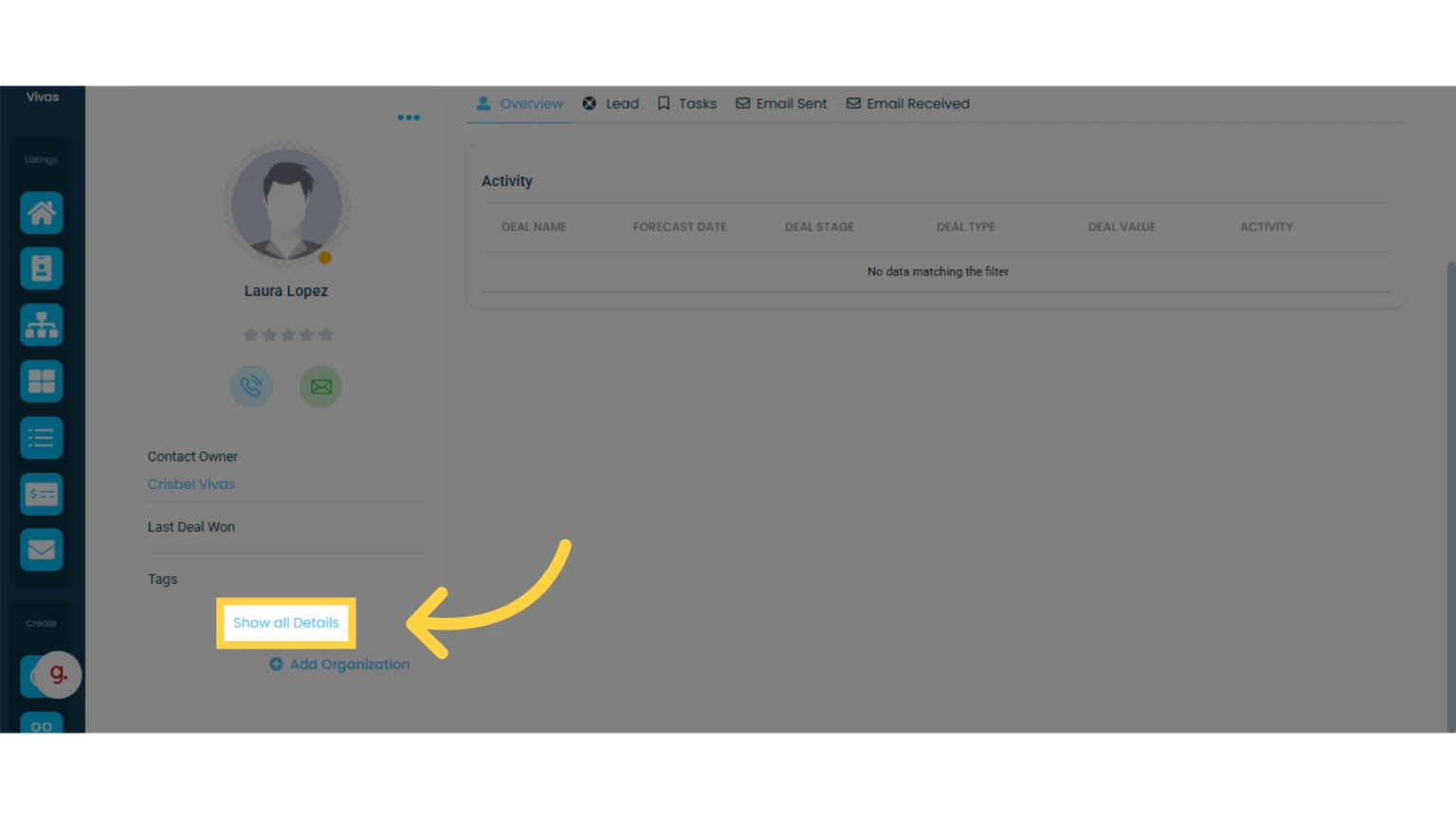Click the DEAL NAME column header
Viewport: 1456px width, 819px height.
535,227
